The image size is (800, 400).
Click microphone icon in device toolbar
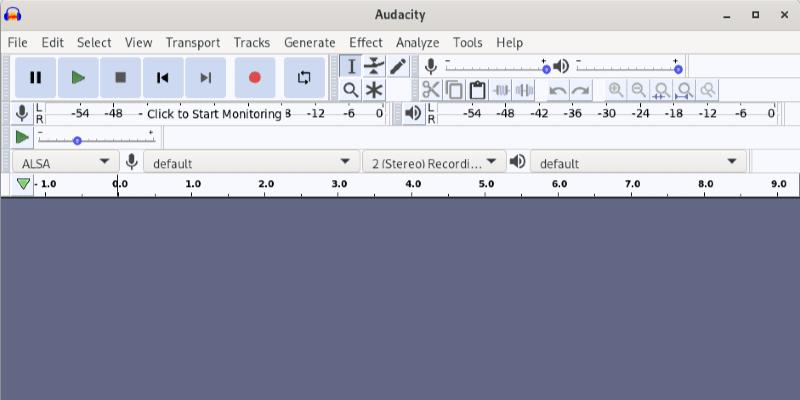coord(132,162)
